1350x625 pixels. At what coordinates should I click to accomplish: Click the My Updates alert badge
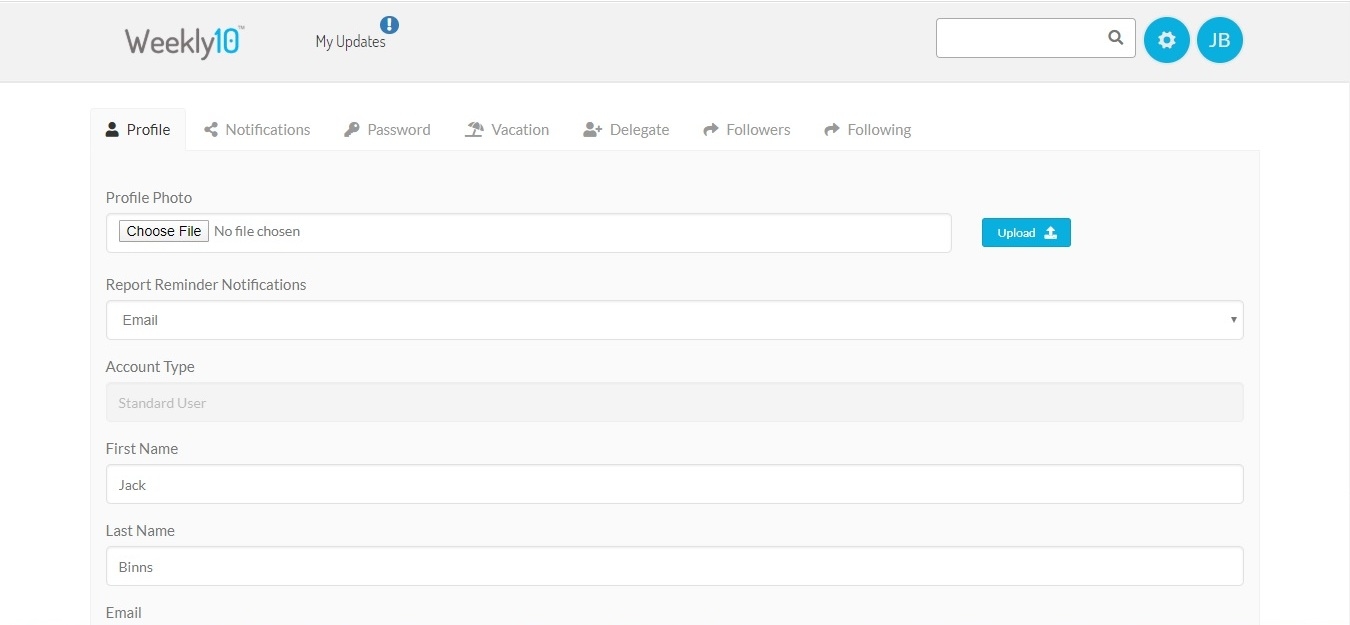pos(389,25)
